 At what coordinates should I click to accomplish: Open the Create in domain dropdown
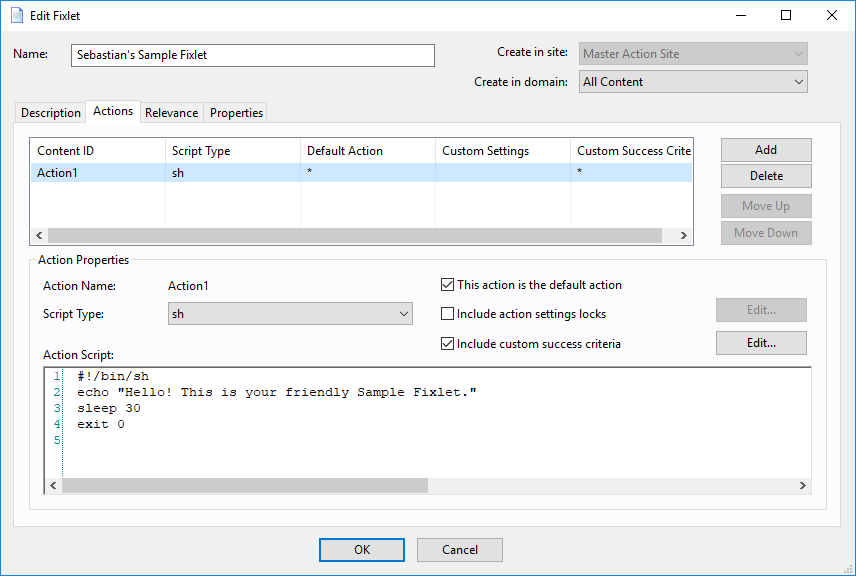[693, 82]
